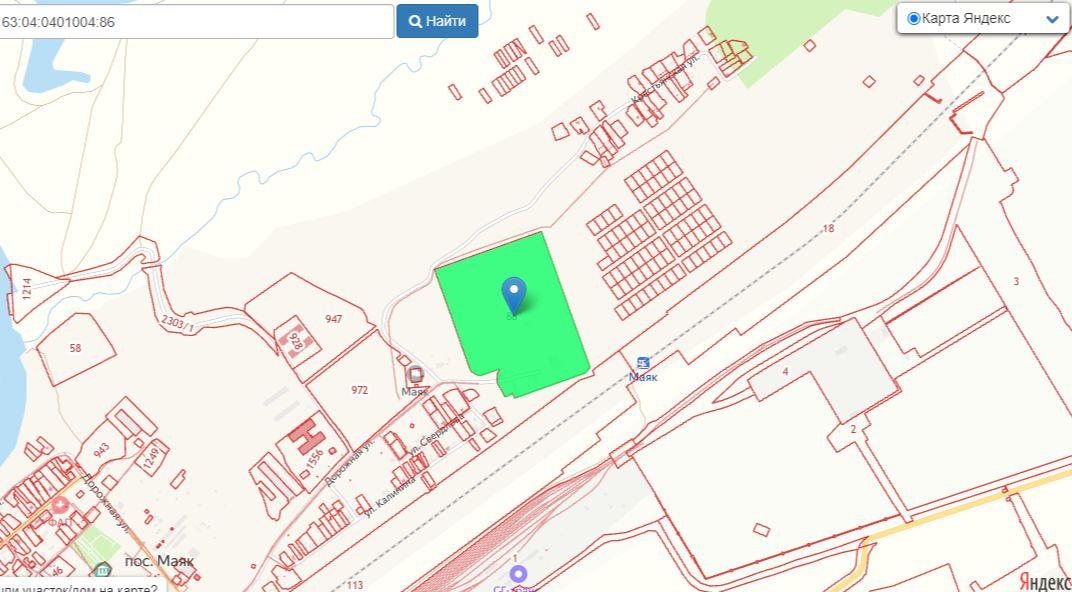Click the Маяк train station icon
Viewport: 1072px width, 592px height.
coord(643,363)
